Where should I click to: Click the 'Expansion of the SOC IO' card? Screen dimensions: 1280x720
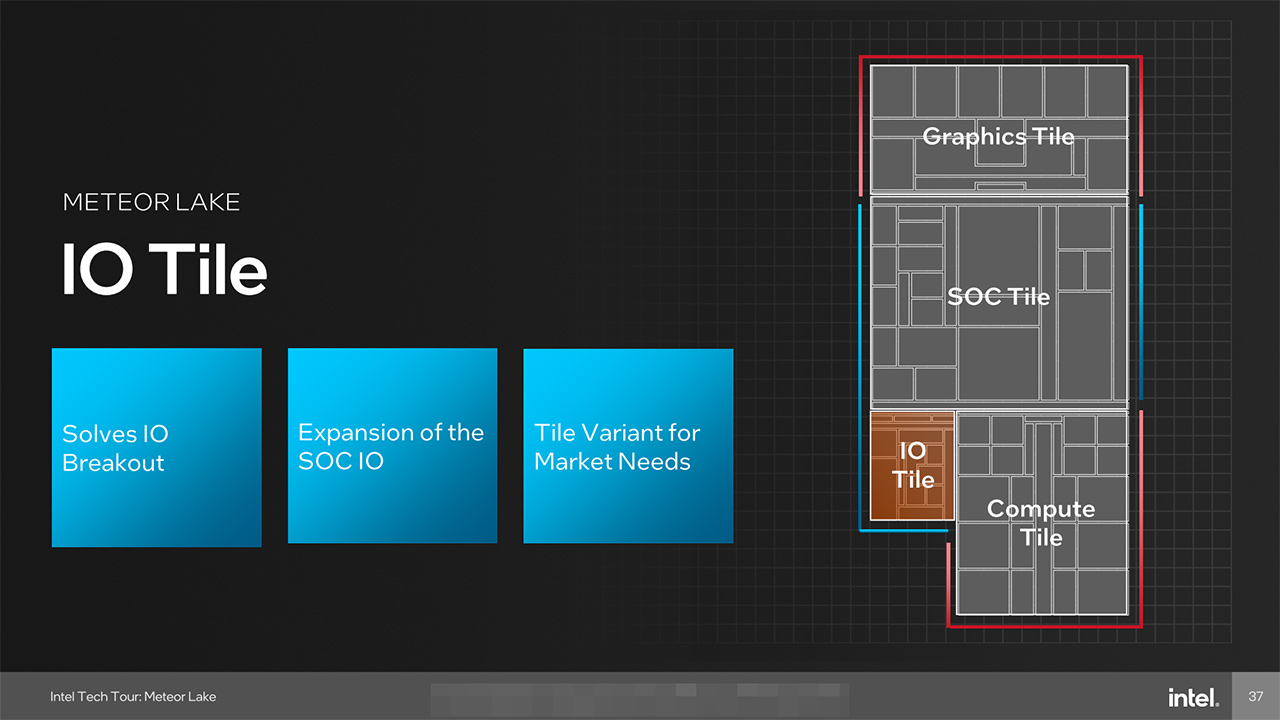click(392, 446)
